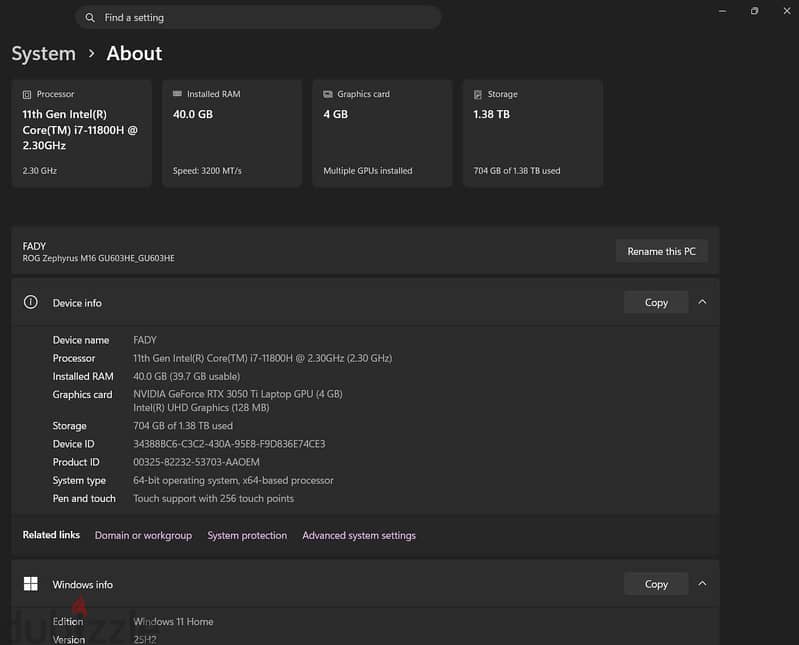This screenshot has height=645, width=799.
Task: Open the Installed RAM summary card
Action: tap(232, 133)
